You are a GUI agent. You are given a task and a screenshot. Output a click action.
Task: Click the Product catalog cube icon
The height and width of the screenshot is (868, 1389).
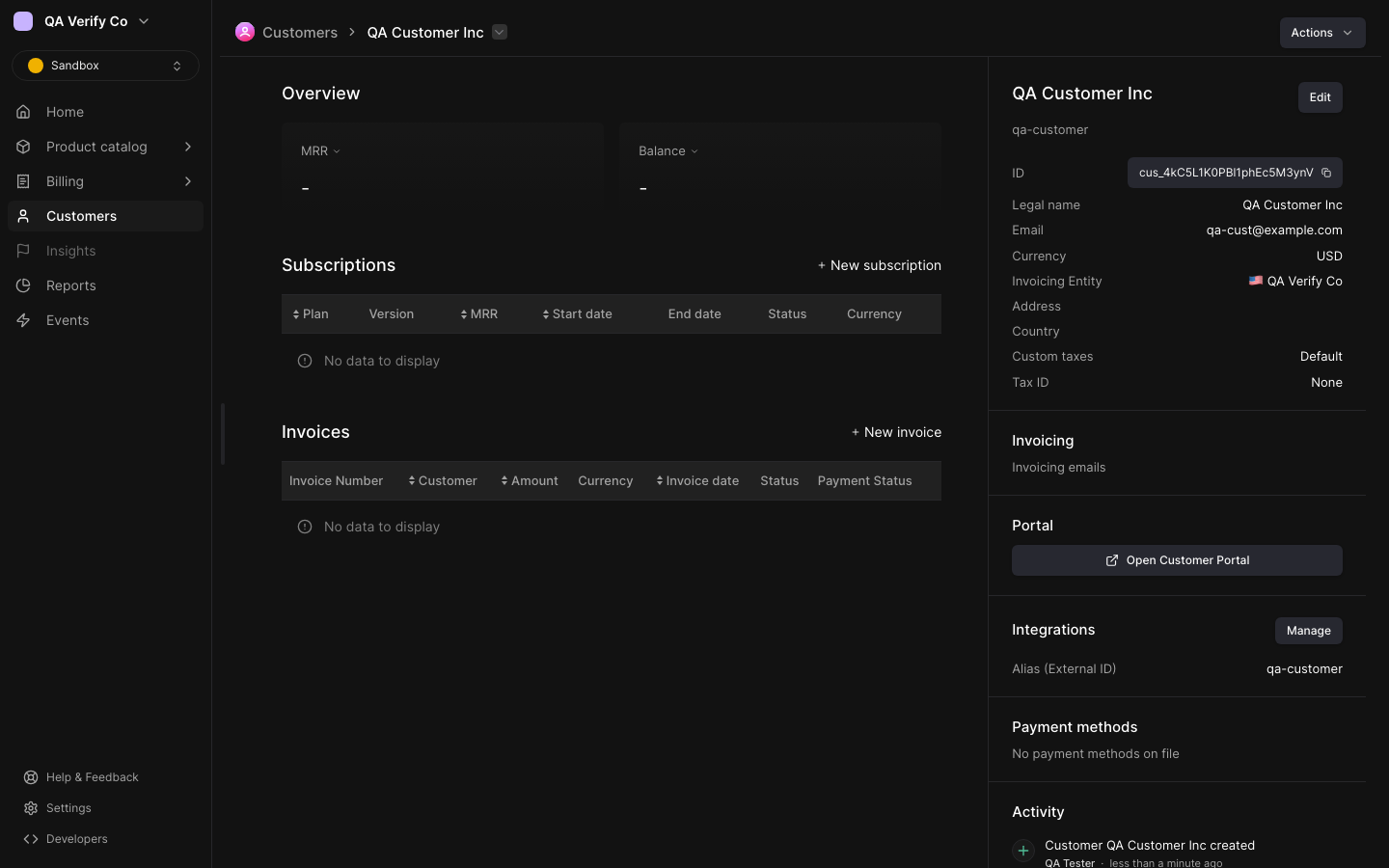(23, 147)
